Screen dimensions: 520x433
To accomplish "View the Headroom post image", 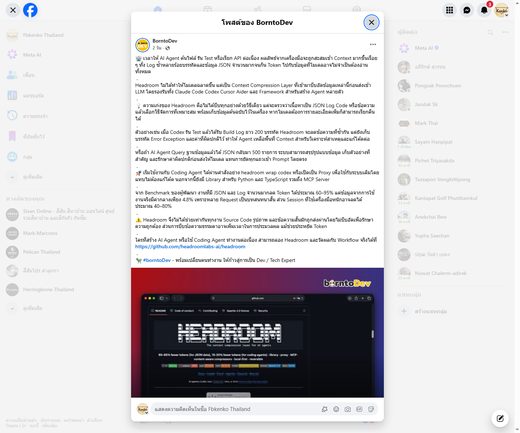I will pyautogui.click(x=257, y=333).
